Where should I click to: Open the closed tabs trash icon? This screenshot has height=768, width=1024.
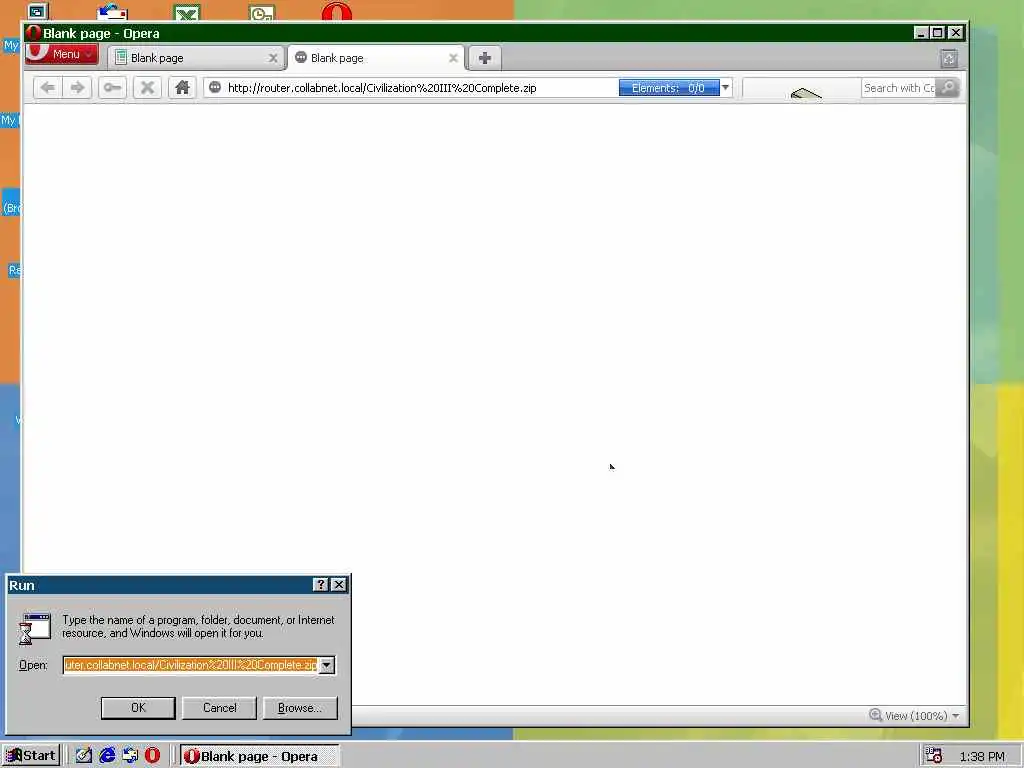coord(949,59)
